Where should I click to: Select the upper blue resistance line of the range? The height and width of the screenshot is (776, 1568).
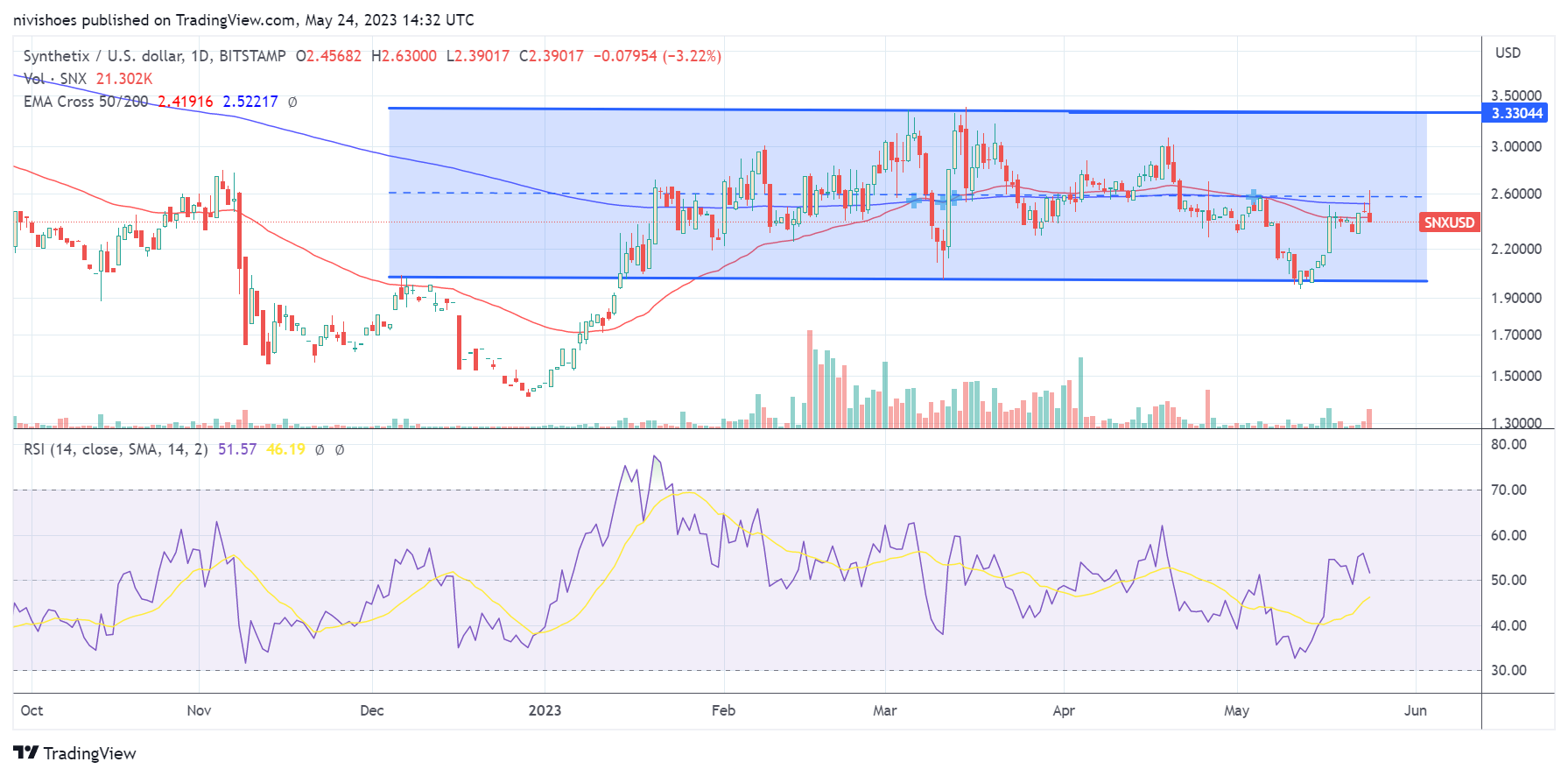pos(700,109)
